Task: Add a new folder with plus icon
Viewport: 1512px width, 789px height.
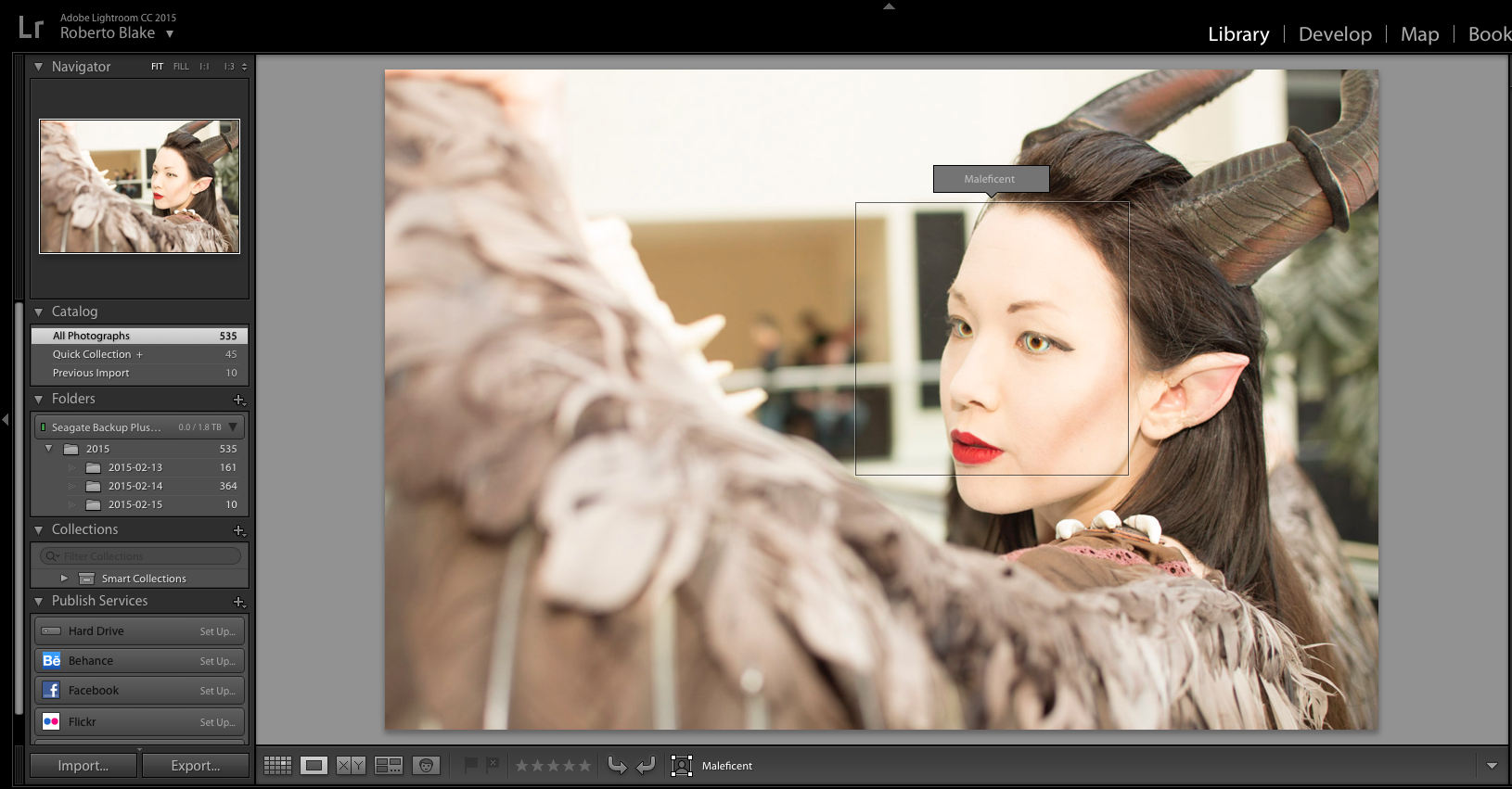Action: pyautogui.click(x=238, y=400)
